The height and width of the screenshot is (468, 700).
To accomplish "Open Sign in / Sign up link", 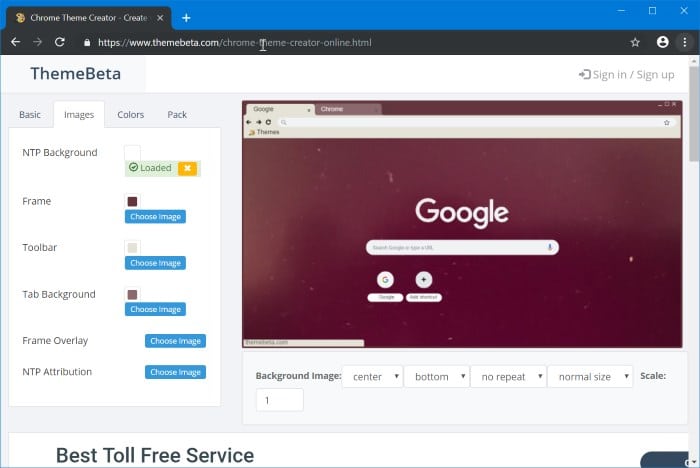I will (627, 75).
